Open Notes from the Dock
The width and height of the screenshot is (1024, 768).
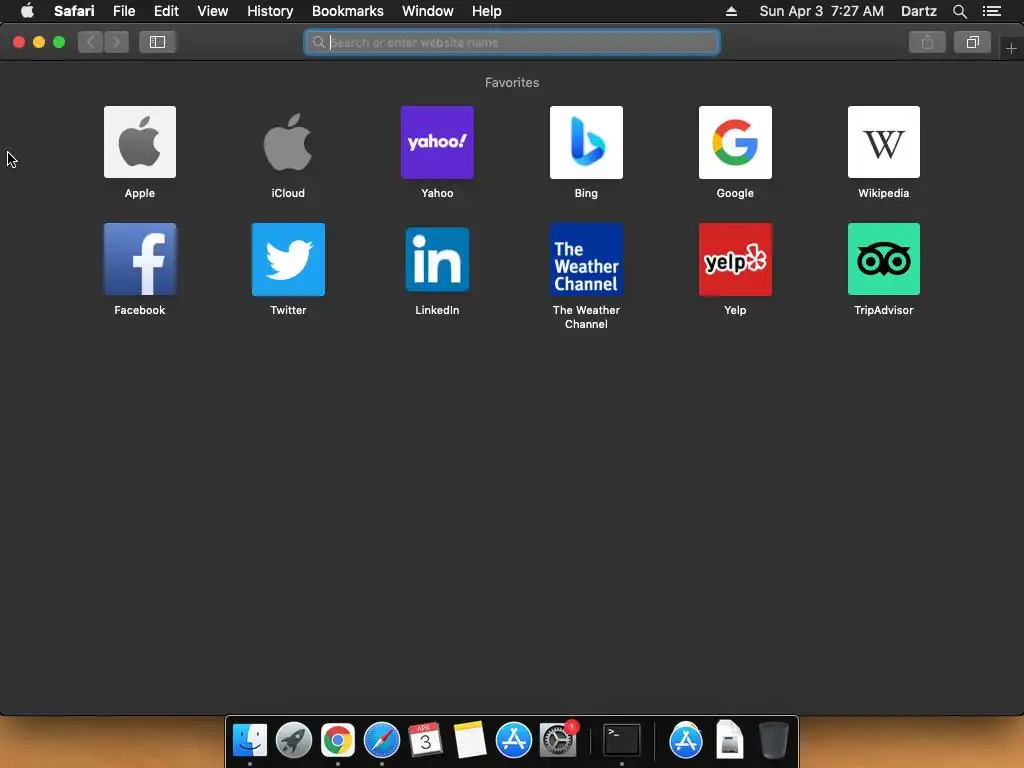[470, 740]
